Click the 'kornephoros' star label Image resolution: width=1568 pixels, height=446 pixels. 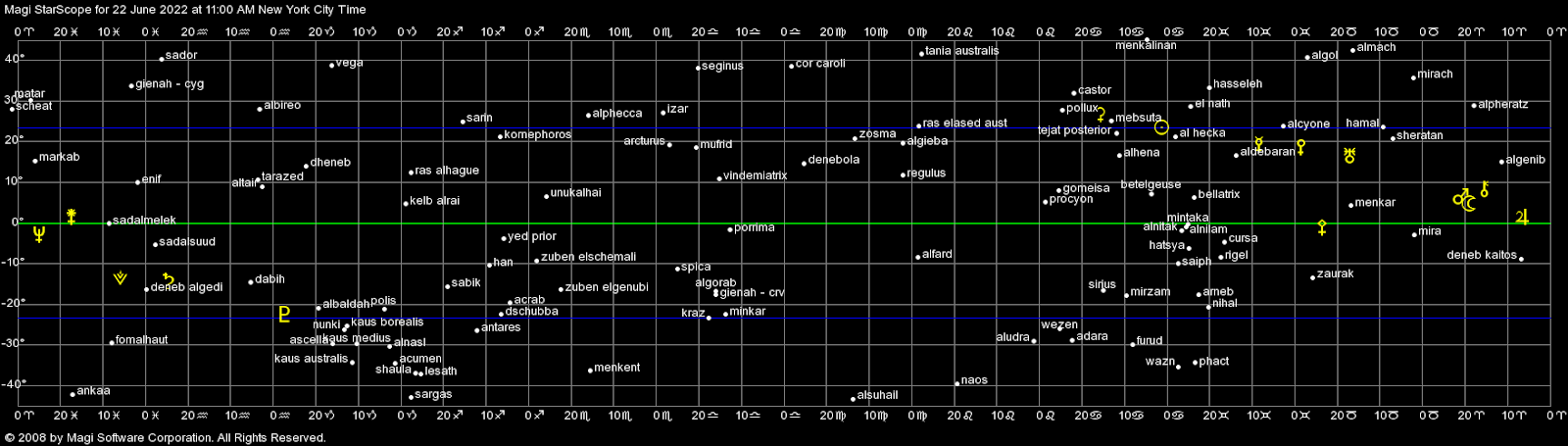tap(537, 134)
